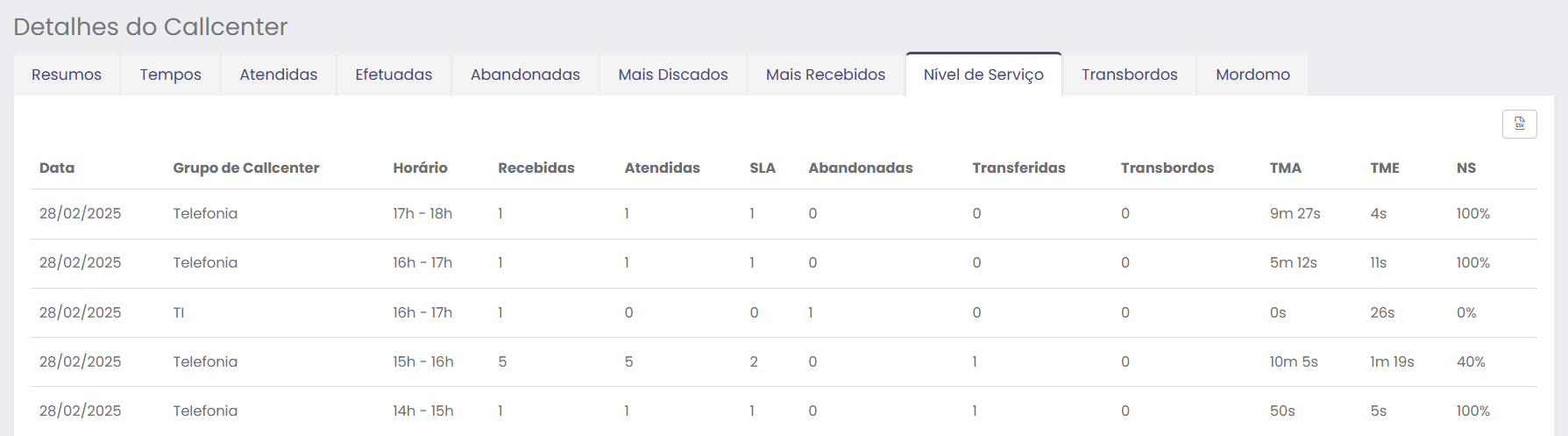Click the Recebidas column header

536,168
